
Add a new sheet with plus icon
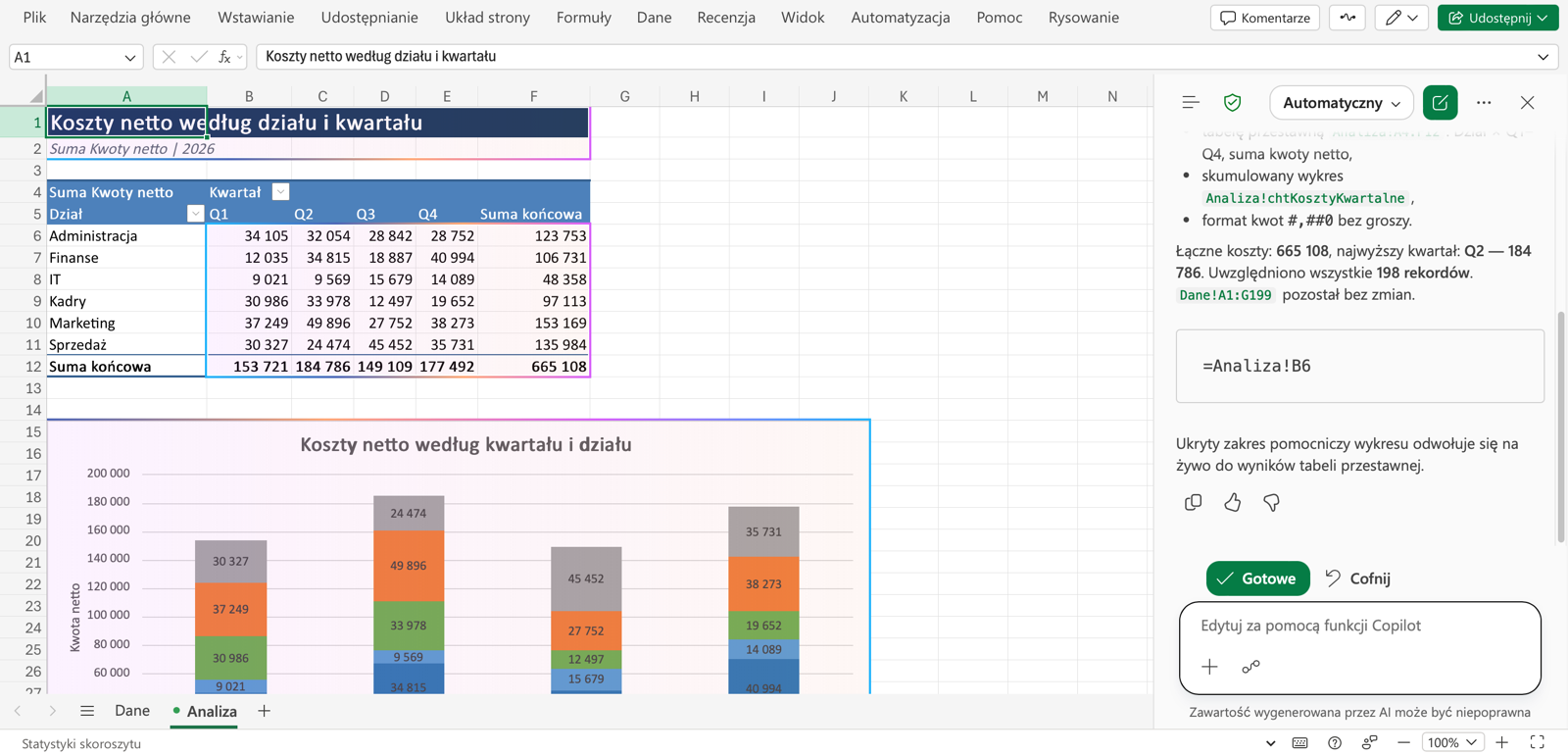264,711
